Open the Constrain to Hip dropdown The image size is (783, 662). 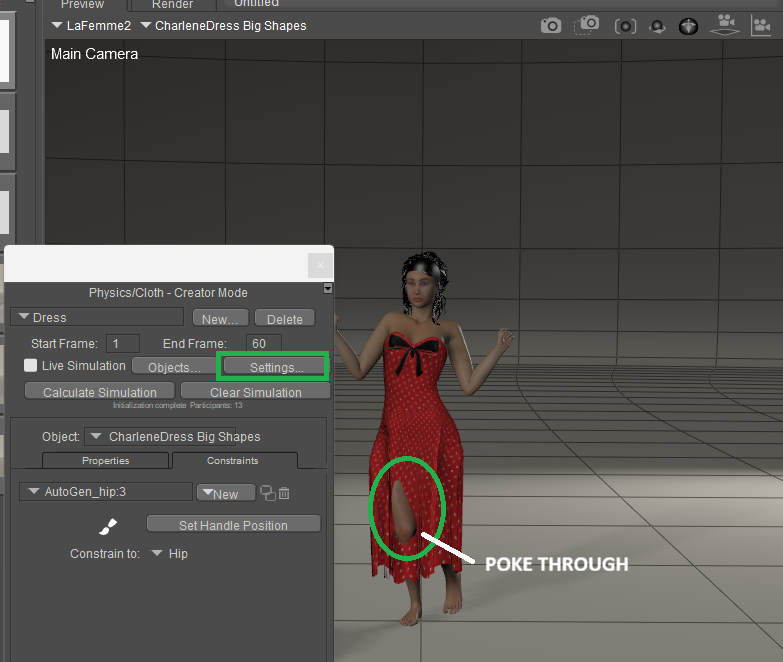click(x=168, y=553)
